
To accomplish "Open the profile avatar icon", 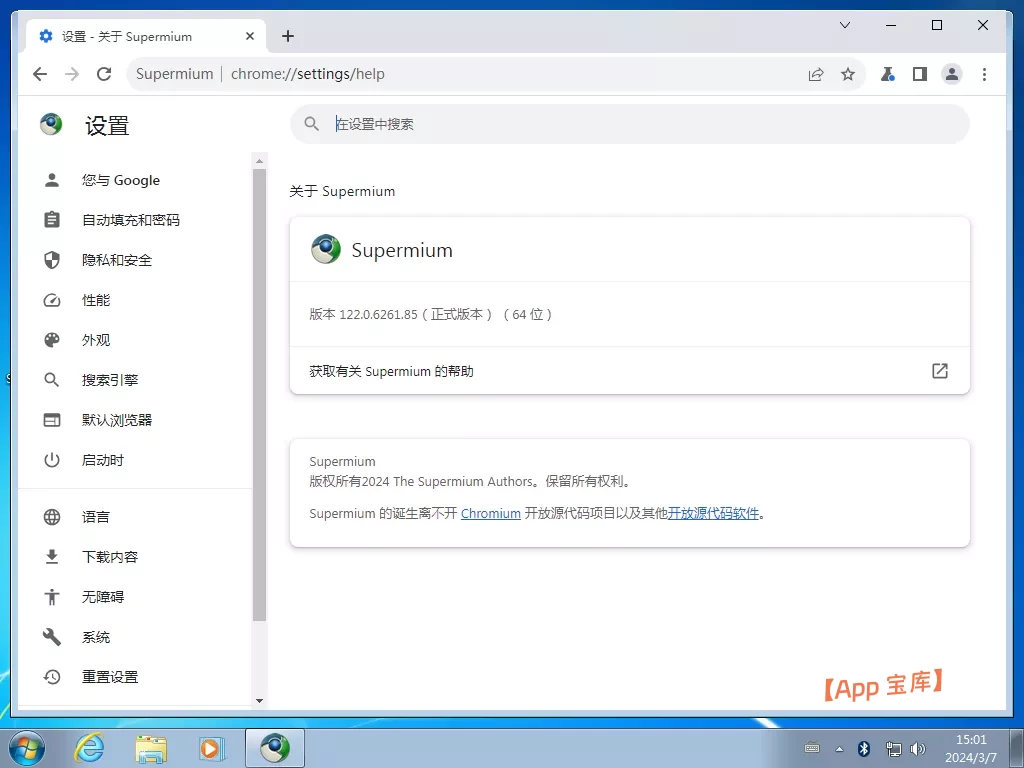I will coord(952,74).
